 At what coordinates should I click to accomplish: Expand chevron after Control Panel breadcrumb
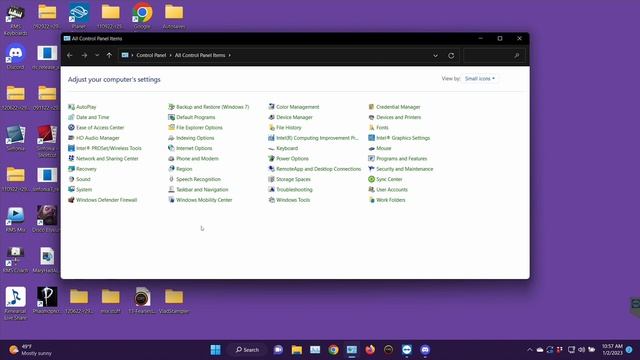170,56
